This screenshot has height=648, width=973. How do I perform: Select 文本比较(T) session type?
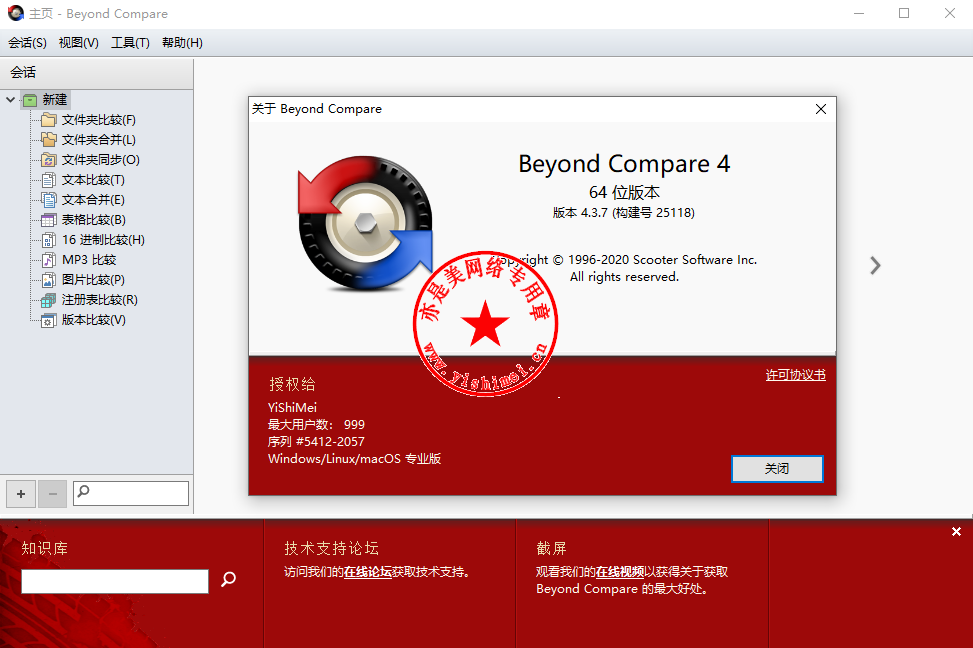point(93,180)
